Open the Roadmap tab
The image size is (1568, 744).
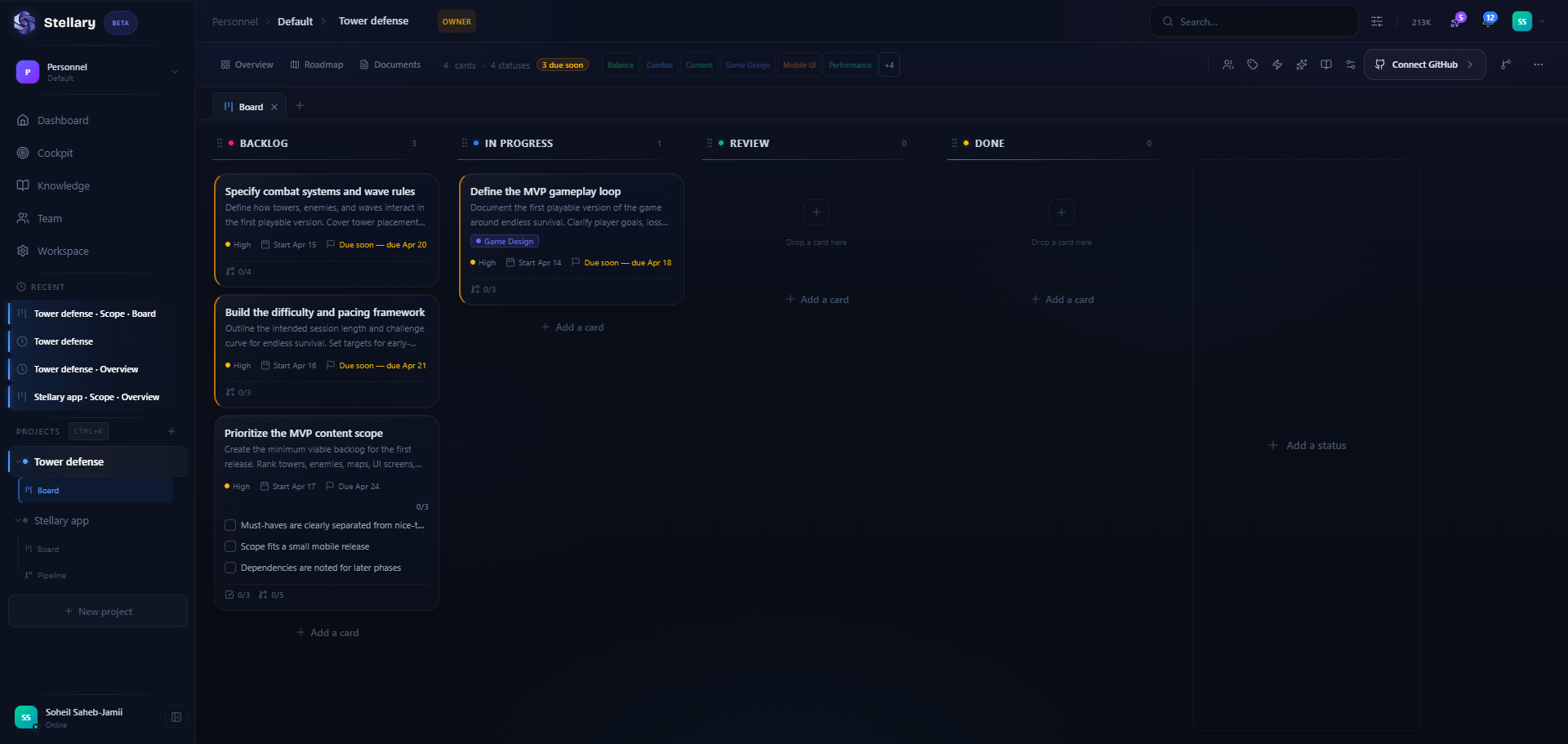(x=317, y=65)
